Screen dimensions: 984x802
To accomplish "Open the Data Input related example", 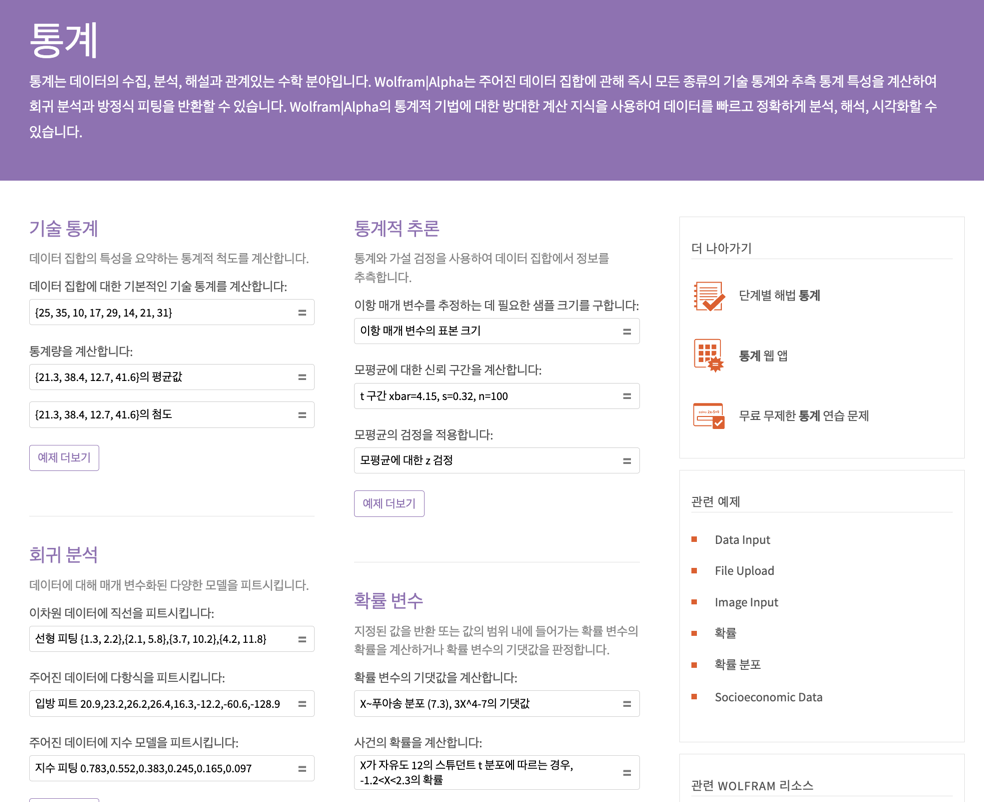I will coord(742,540).
